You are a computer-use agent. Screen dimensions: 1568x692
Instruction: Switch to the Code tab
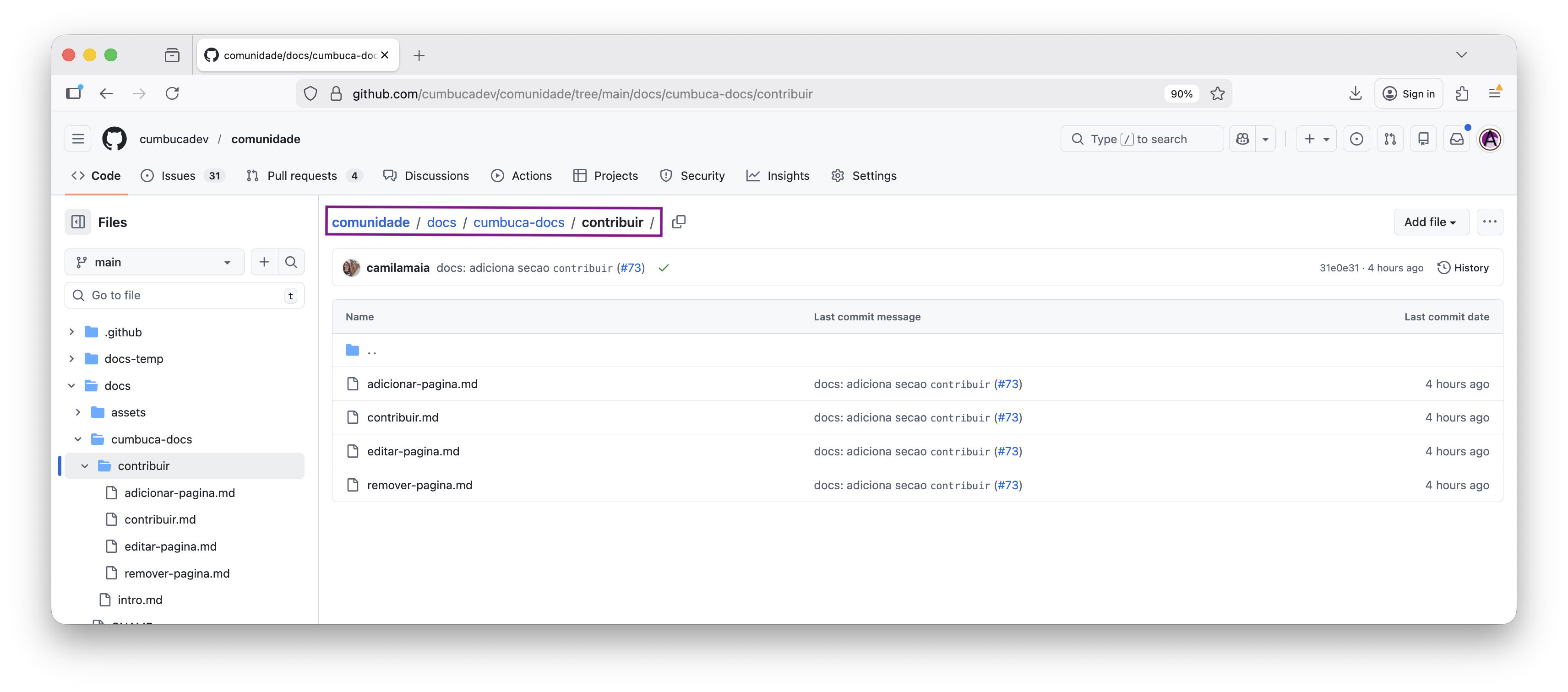pyautogui.click(x=96, y=176)
